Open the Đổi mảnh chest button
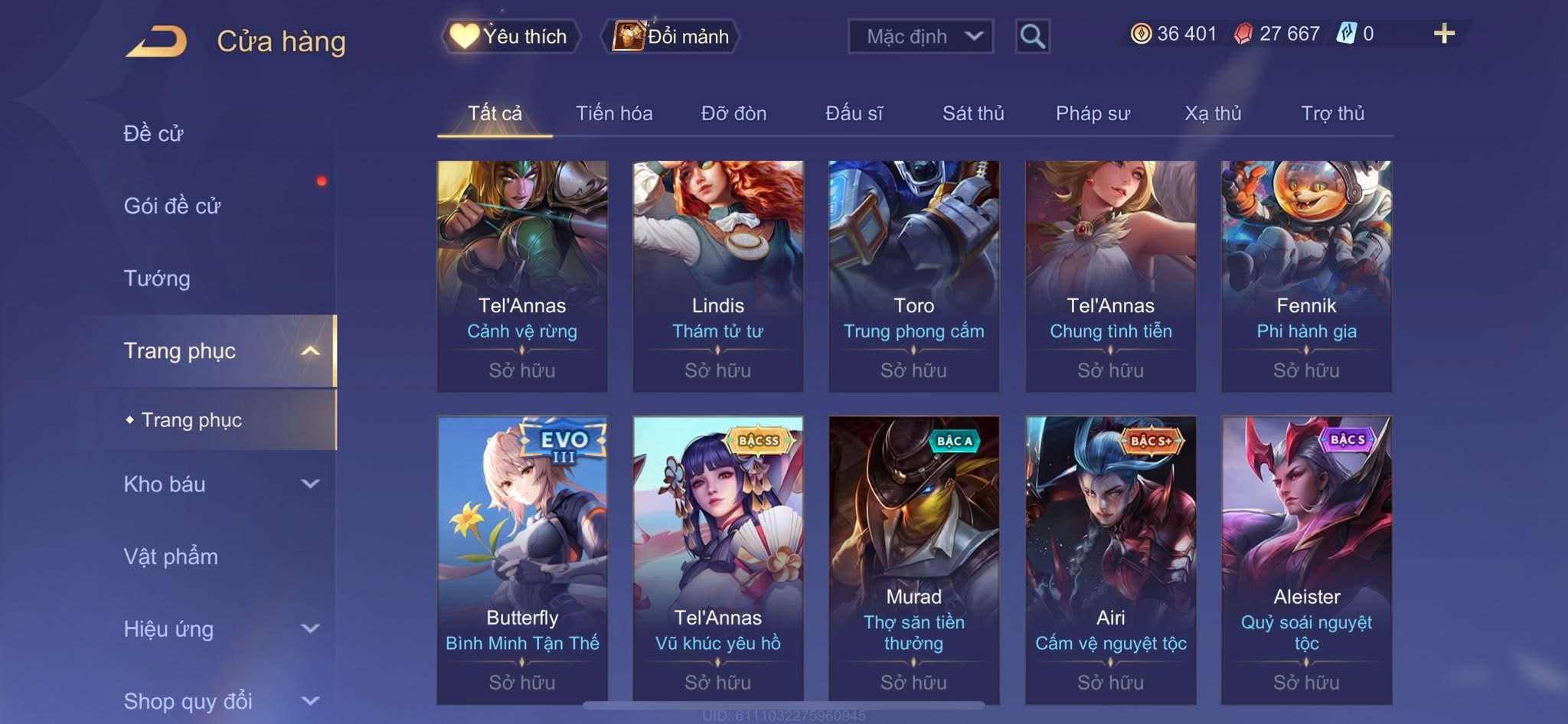The width and height of the screenshot is (1568, 724). tap(670, 36)
